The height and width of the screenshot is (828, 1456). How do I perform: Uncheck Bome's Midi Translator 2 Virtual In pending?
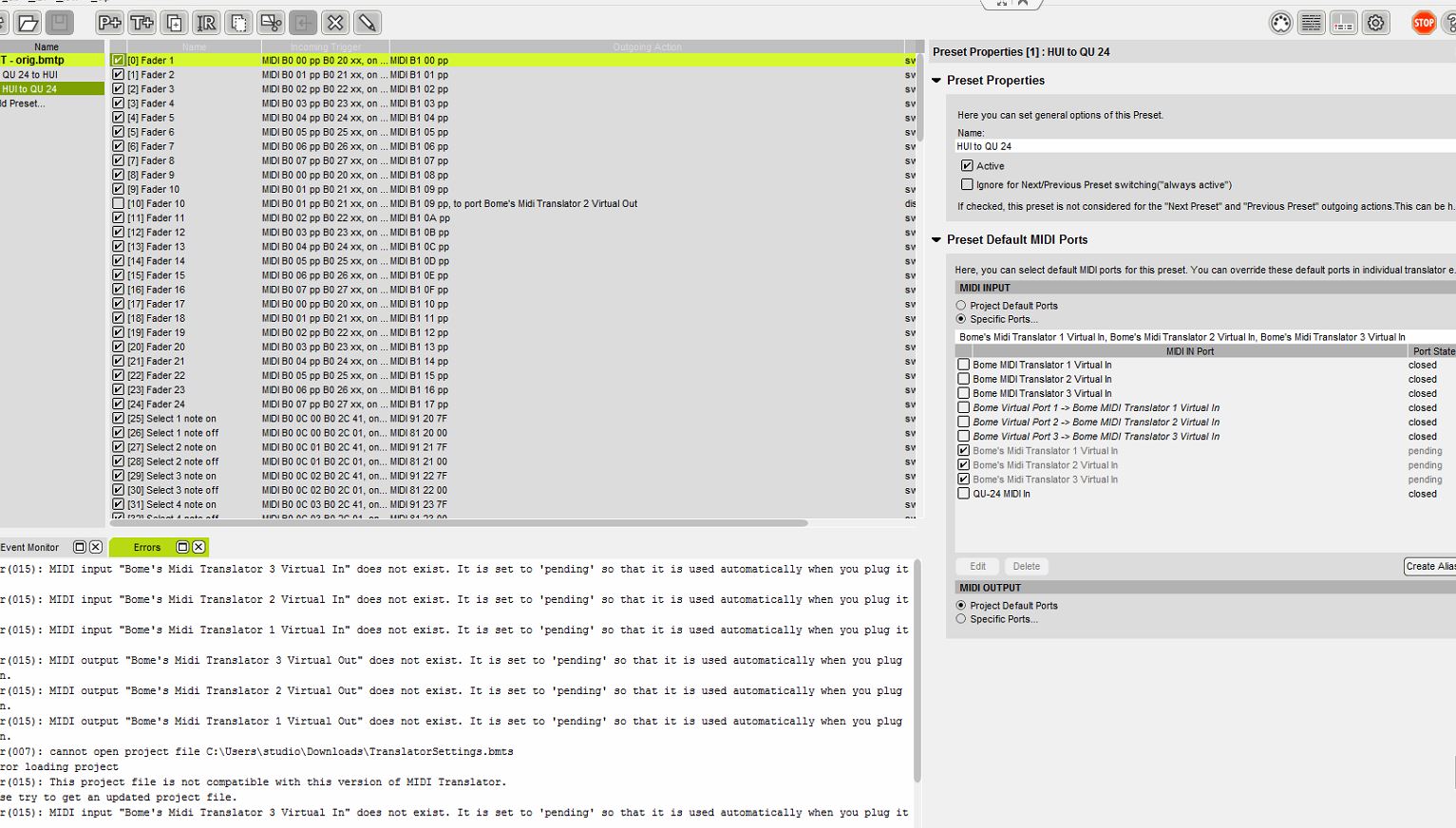(964, 465)
